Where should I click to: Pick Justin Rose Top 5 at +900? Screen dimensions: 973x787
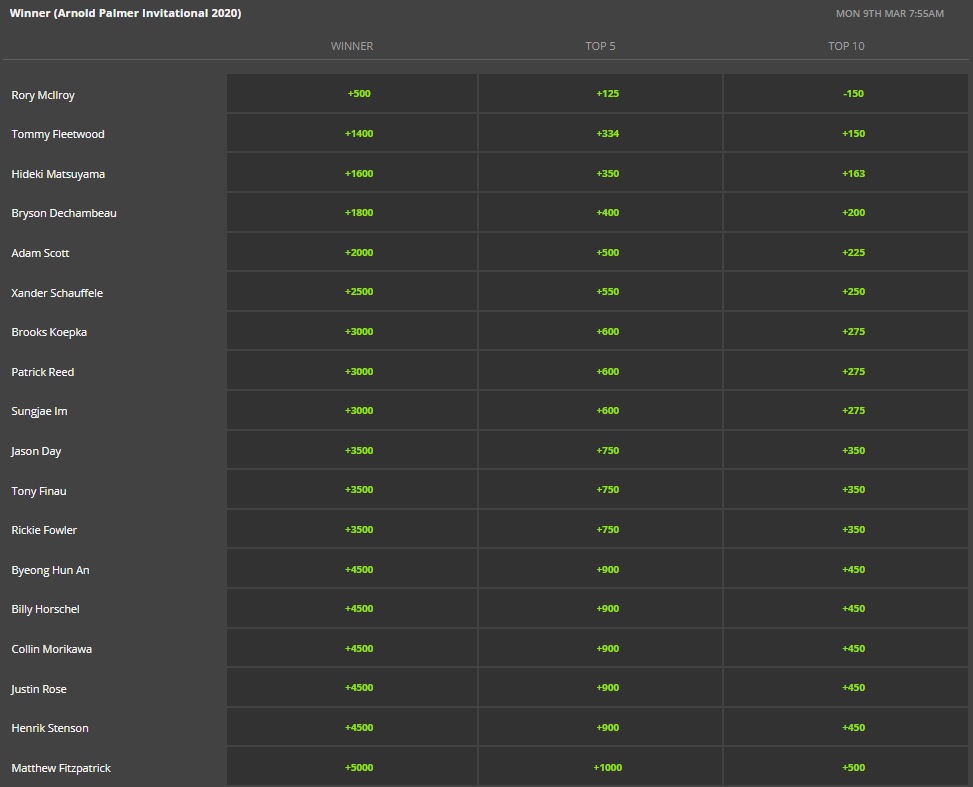pyautogui.click(x=600, y=688)
